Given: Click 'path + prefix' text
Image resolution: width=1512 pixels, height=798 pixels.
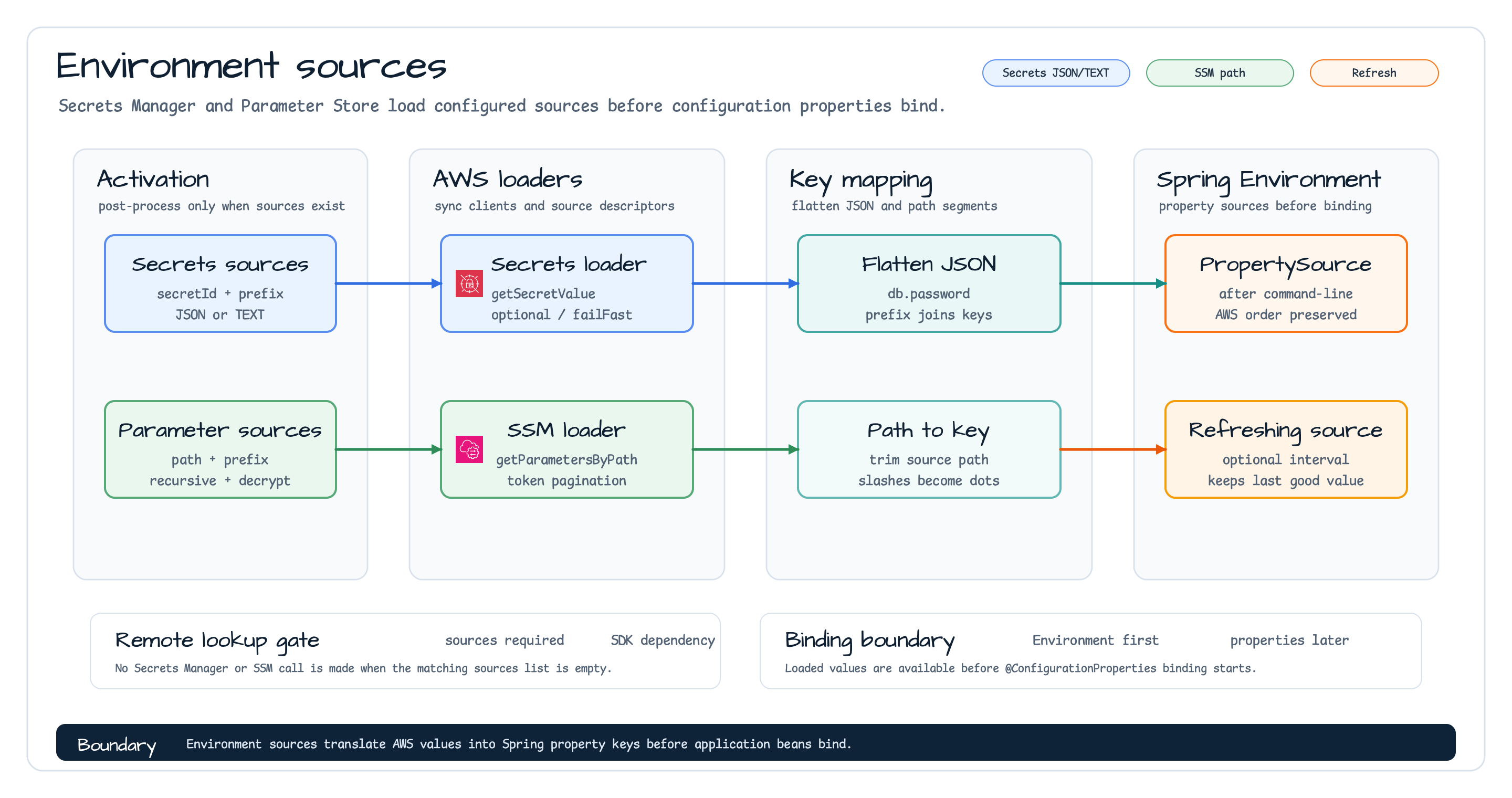Looking at the screenshot, I should pos(220,459).
